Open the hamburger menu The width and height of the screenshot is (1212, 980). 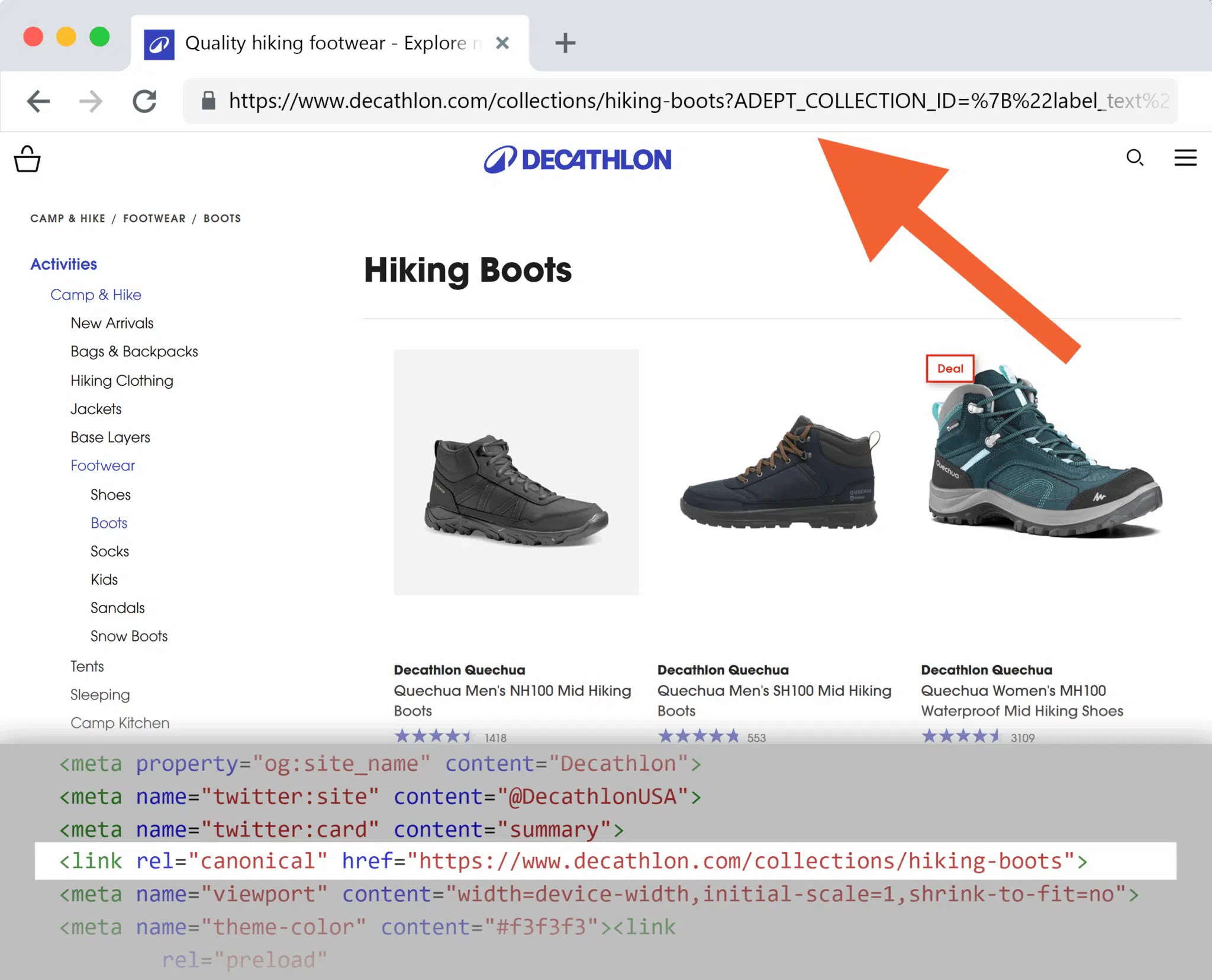1185,157
